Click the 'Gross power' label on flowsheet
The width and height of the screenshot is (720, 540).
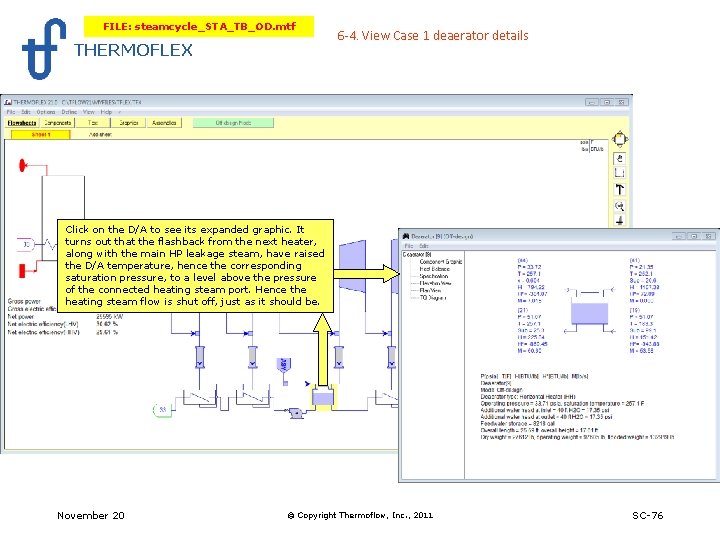[x=24, y=301]
